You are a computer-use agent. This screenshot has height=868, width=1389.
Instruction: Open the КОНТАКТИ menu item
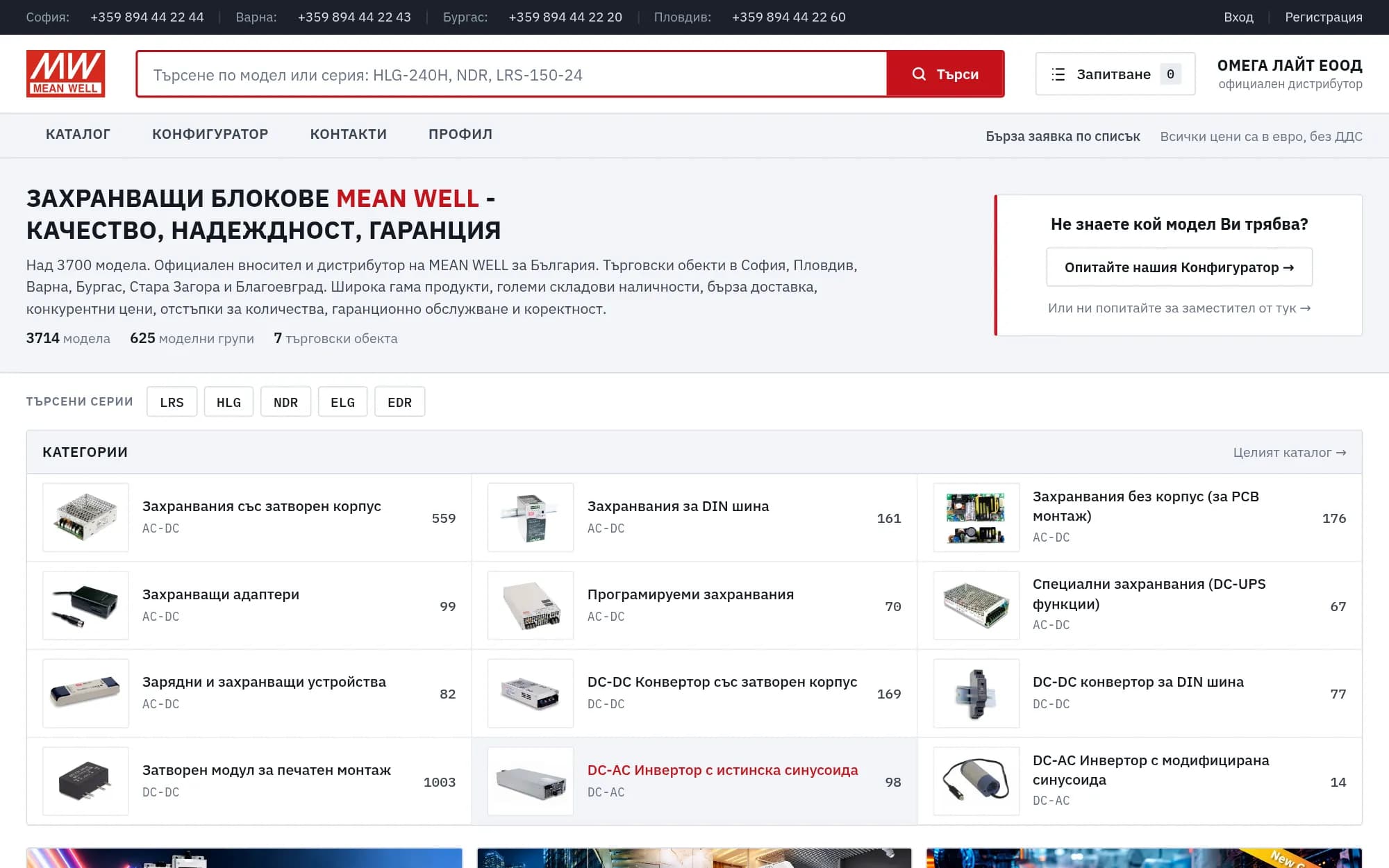348,134
